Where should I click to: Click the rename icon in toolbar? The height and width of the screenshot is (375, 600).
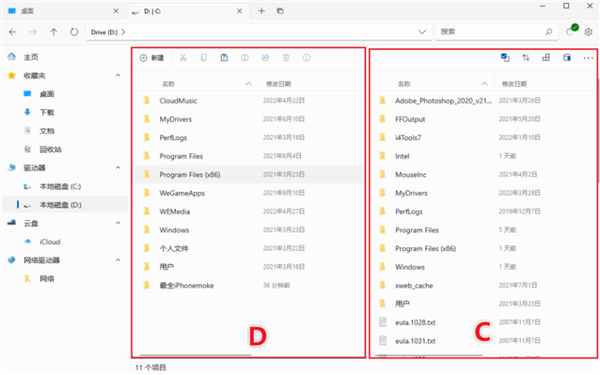pyautogui.click(x=245, y=58)
